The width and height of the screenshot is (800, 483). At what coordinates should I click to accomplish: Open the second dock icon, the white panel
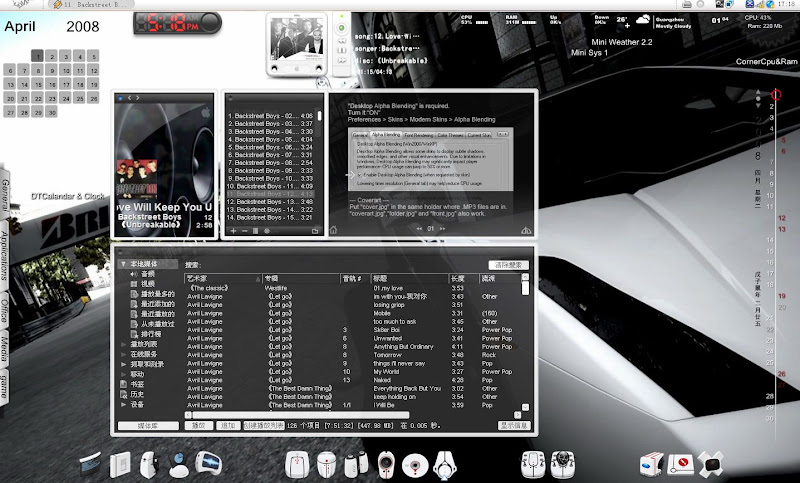[x=120, y=464]
